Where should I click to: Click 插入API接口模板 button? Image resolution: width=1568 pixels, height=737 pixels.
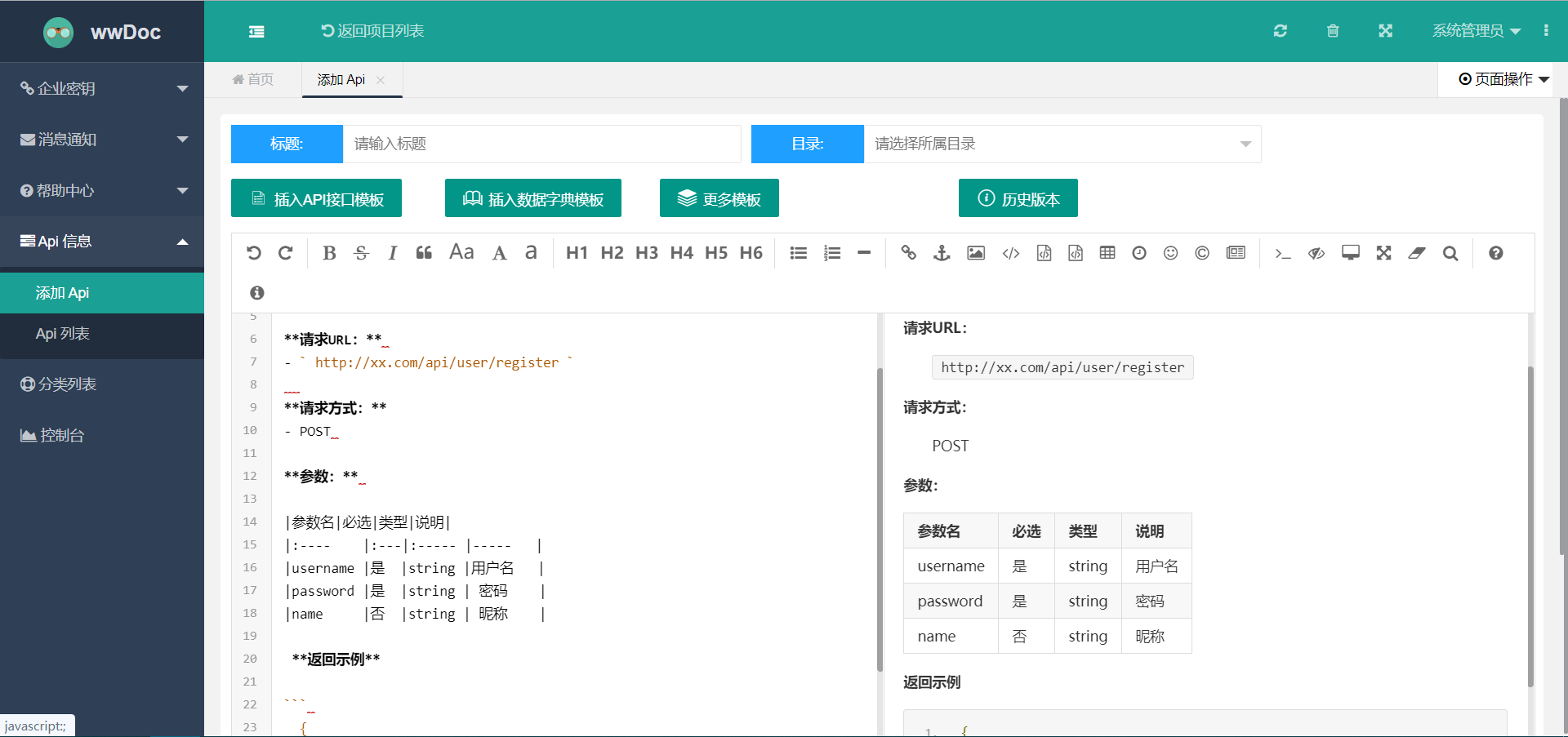(316, 198)
